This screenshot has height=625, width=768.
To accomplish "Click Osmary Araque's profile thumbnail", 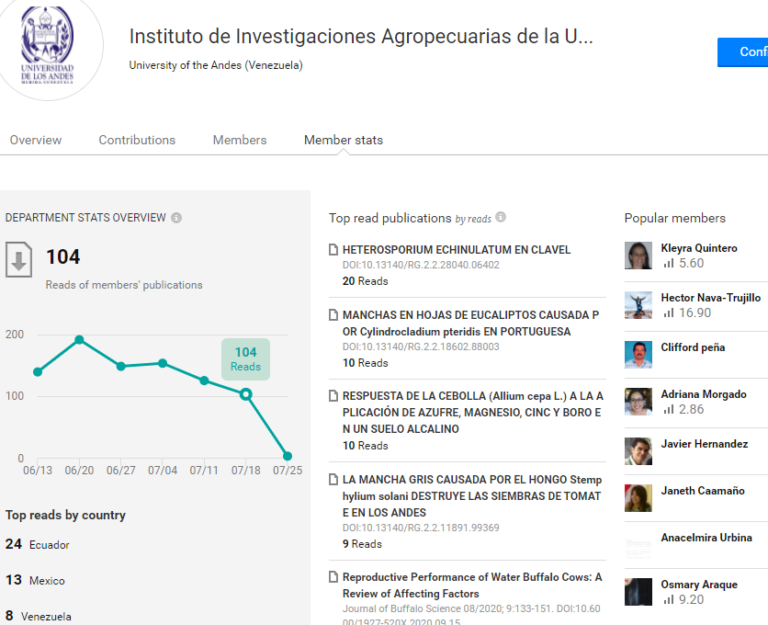I will point(638,592).
